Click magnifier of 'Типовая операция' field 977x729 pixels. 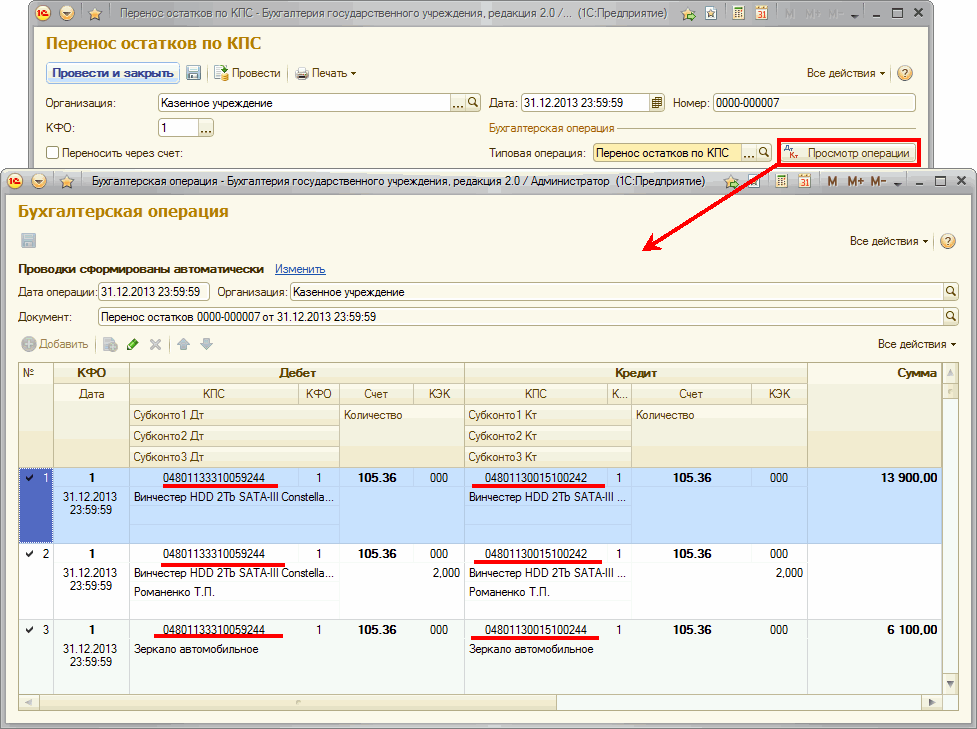(x=764, y=152)
